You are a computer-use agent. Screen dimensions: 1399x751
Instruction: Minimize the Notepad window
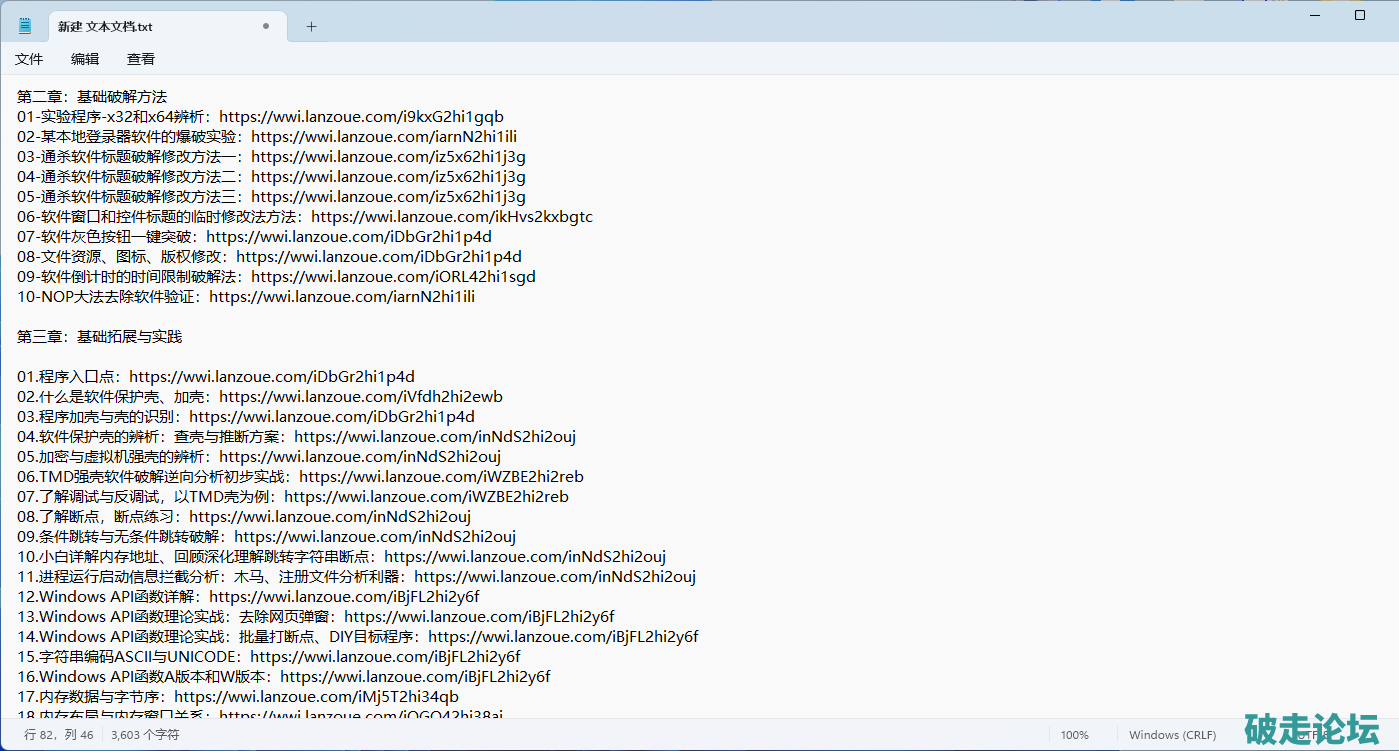pos(1313,15)
